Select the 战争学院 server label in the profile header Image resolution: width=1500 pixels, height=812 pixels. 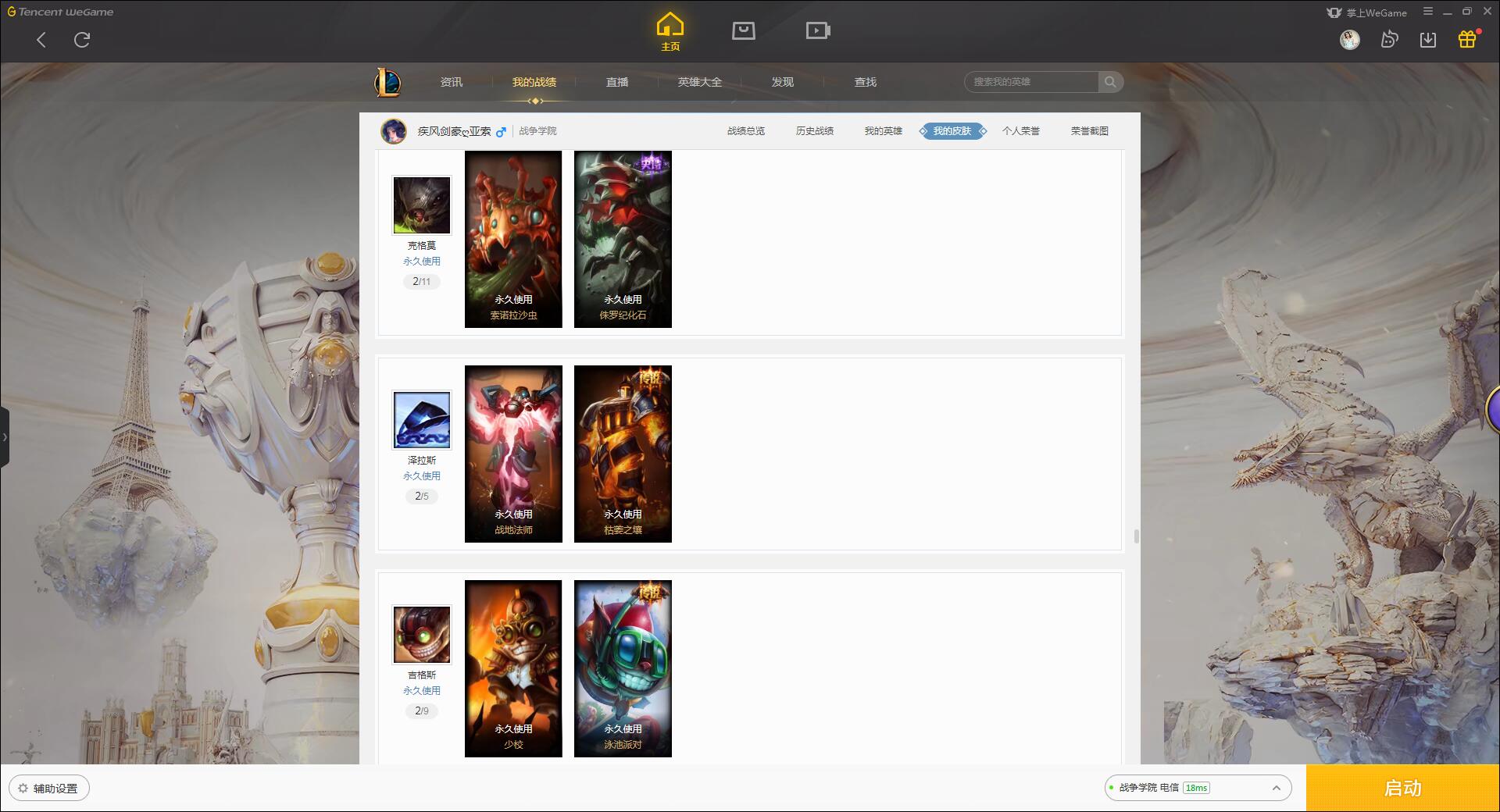tap(538, 131)
